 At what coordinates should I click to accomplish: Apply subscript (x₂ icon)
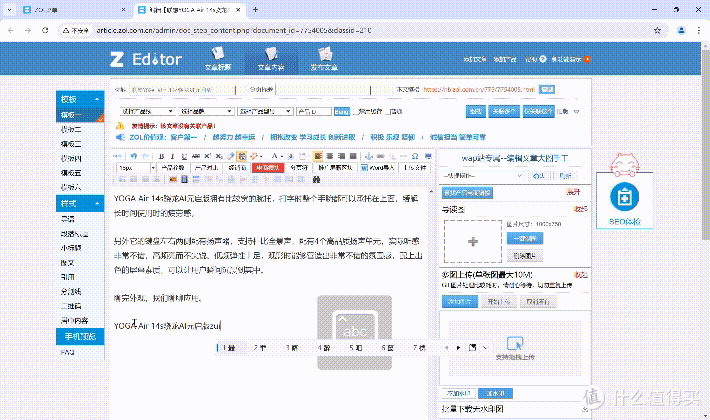219,156
